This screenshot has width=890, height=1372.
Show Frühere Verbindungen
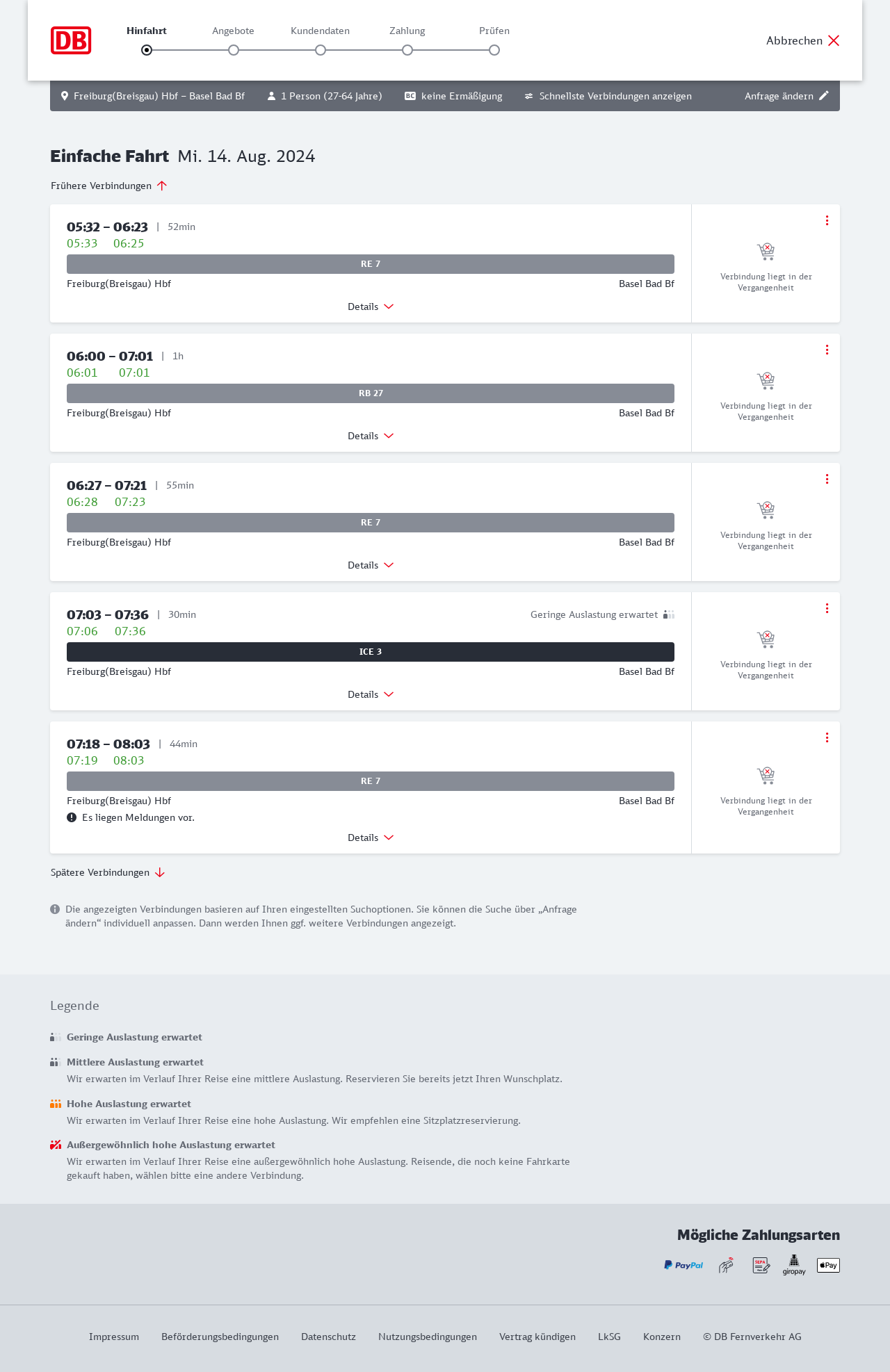(109, 186)
